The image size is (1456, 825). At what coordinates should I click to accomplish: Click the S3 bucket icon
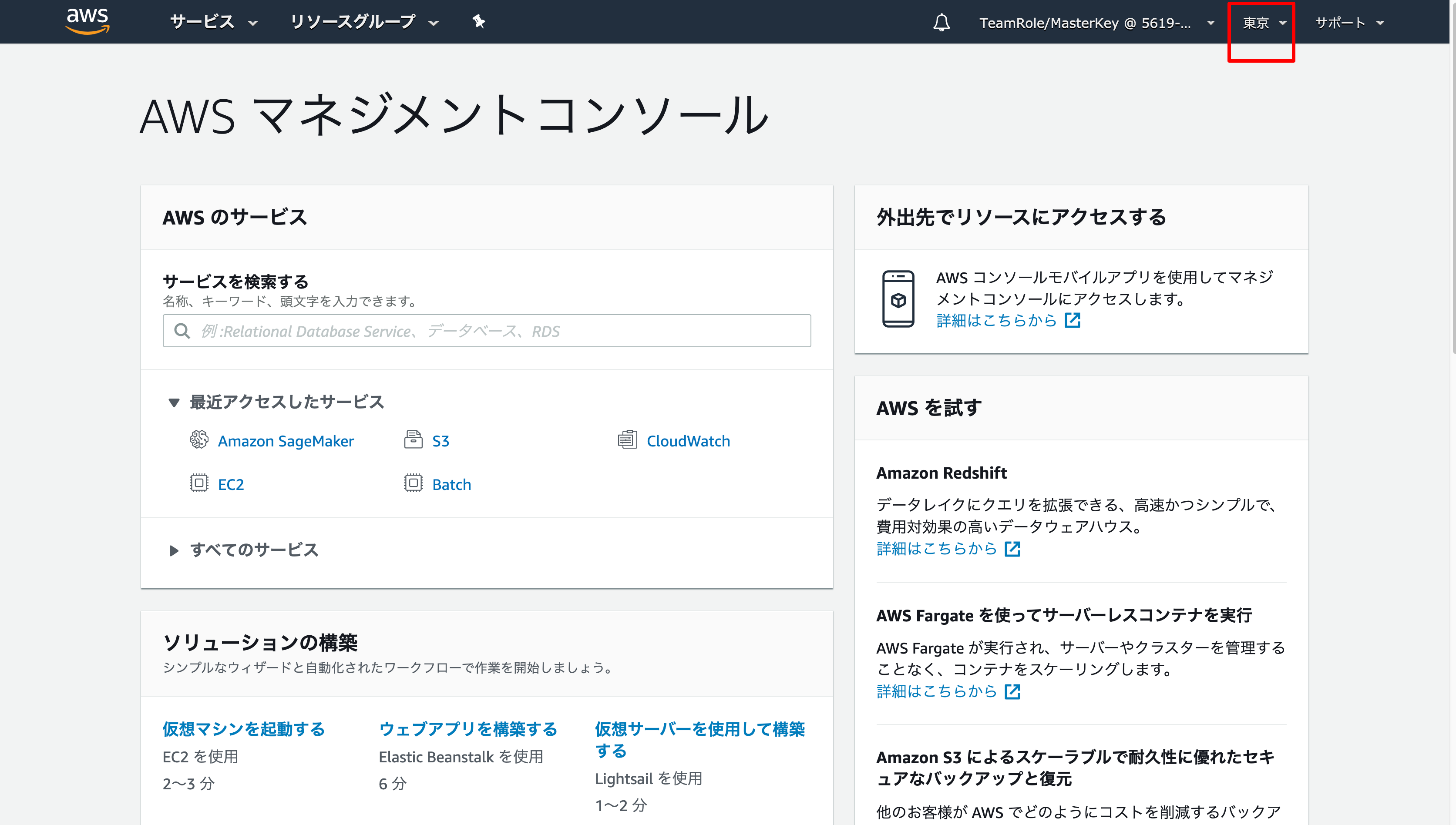click(x=413, y=440)
